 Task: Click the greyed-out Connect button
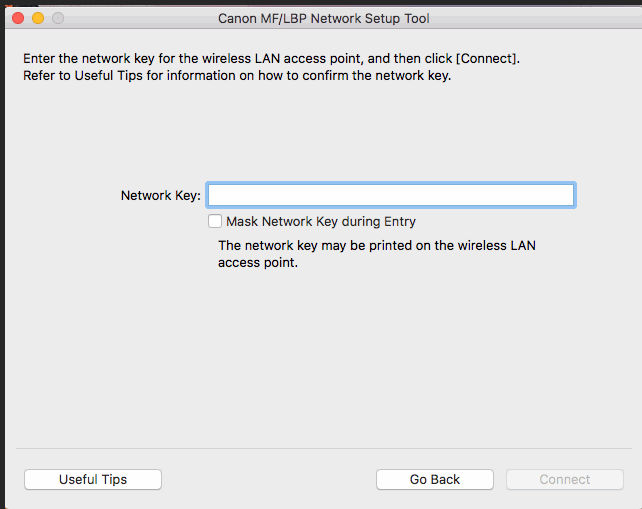[565, 479]
